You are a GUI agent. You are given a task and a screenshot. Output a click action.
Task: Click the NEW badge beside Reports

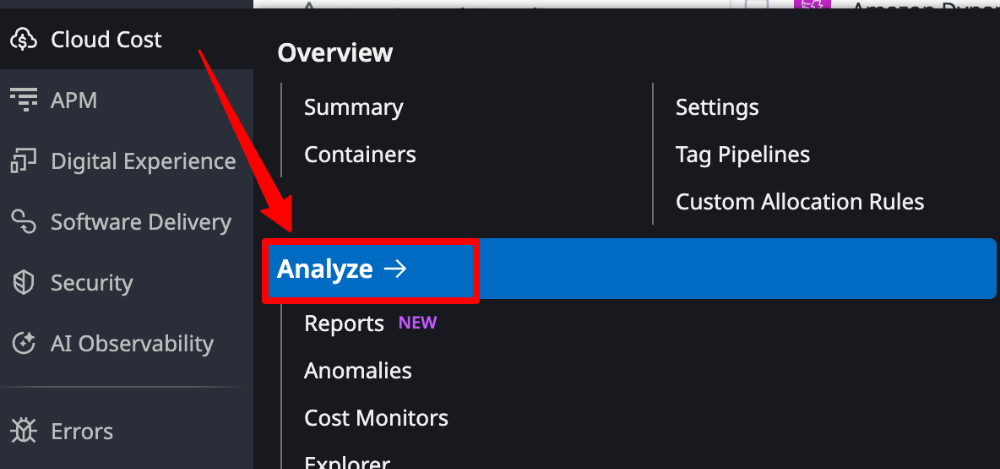point(417,323)
